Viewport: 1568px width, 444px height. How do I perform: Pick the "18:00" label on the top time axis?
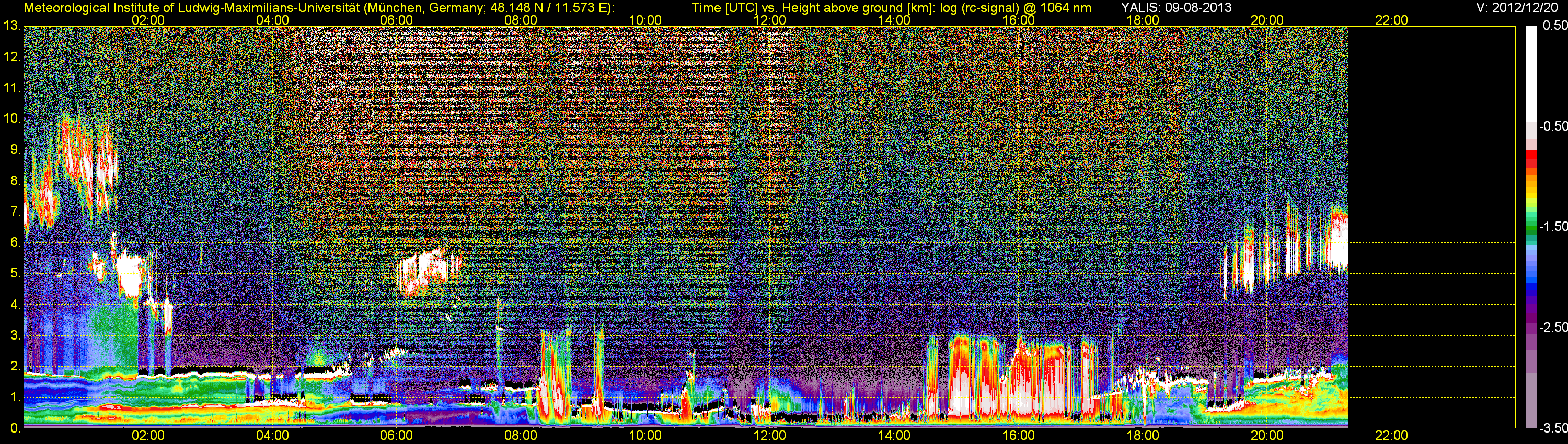[1143, 20]
